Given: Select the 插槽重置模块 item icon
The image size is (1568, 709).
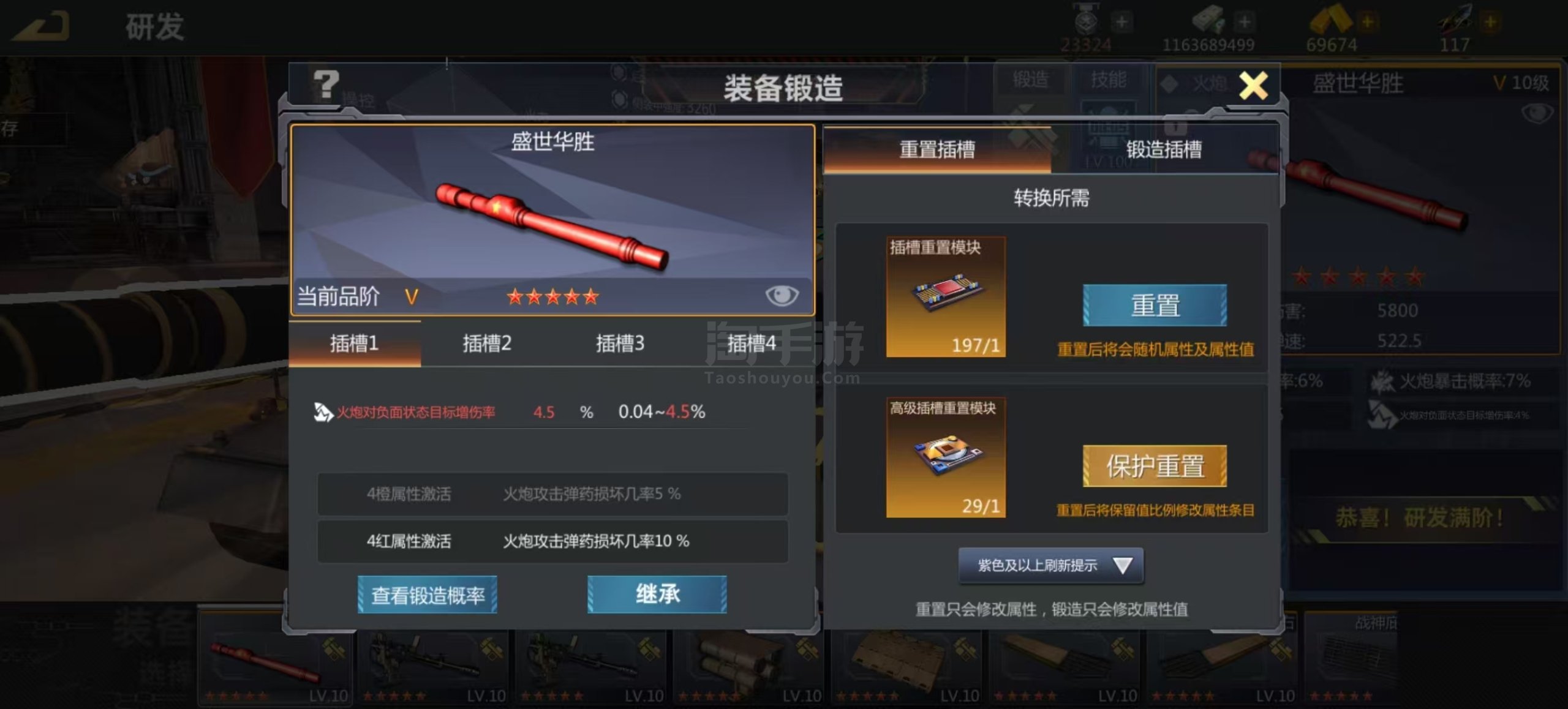Looking at the screenshot, I should point(946,296).
